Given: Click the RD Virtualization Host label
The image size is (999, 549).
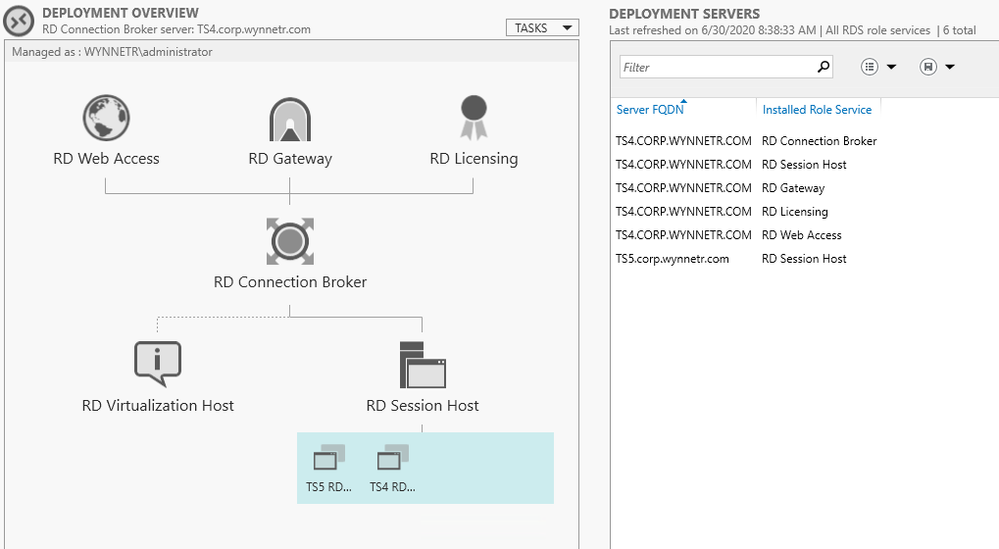Looking at the screenshot, I should tap(157, 406).
